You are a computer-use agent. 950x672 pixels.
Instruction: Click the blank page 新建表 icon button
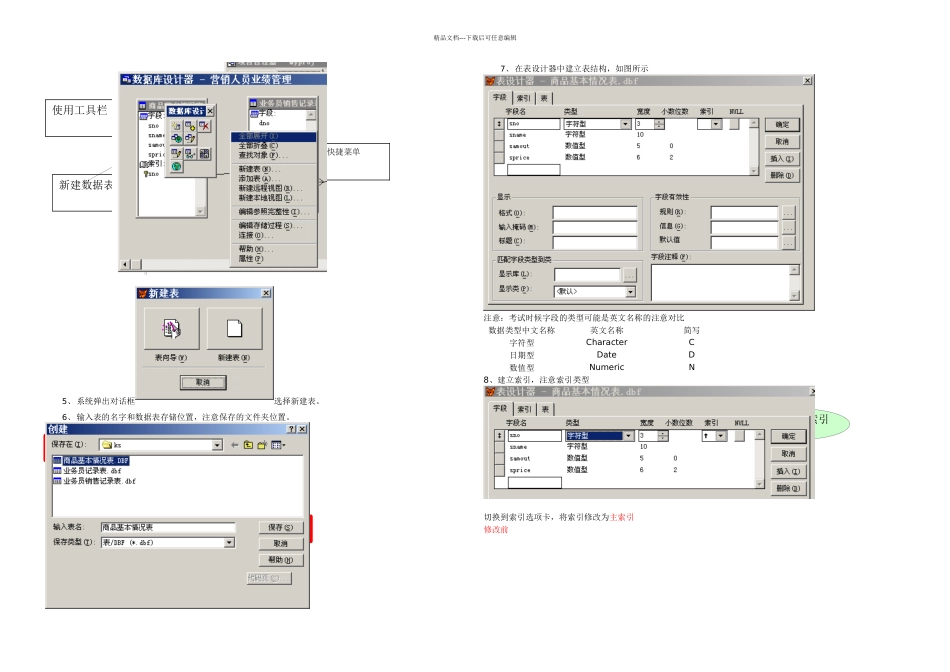coord(234,328)
